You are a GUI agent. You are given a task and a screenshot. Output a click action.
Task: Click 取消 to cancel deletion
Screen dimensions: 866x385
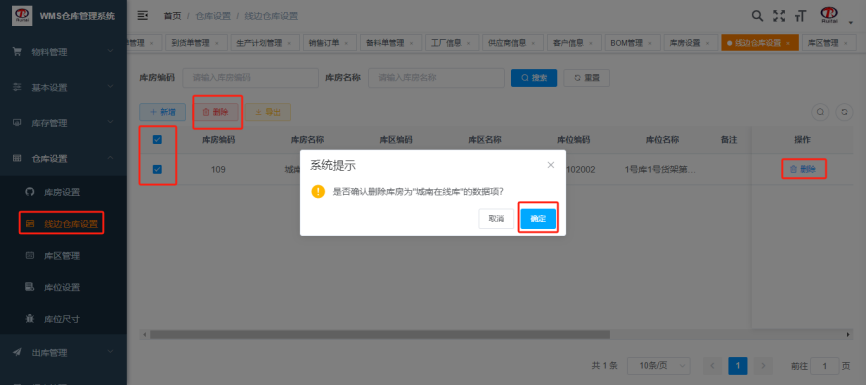496,219
